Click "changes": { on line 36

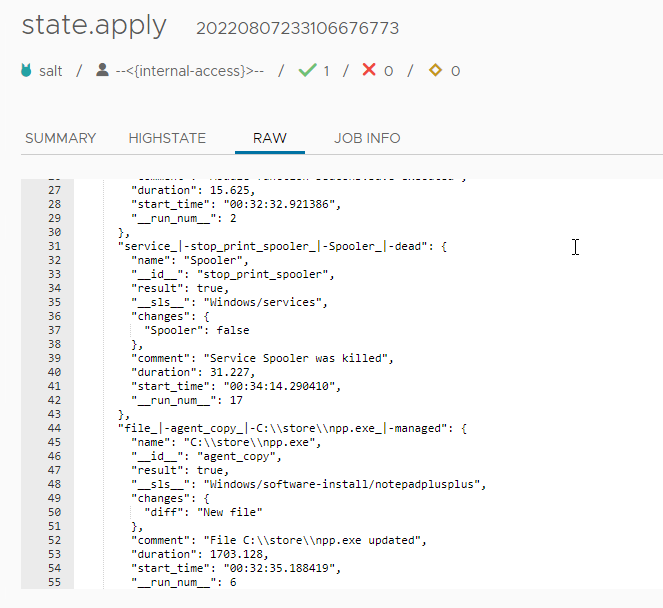tap(170, 316)
